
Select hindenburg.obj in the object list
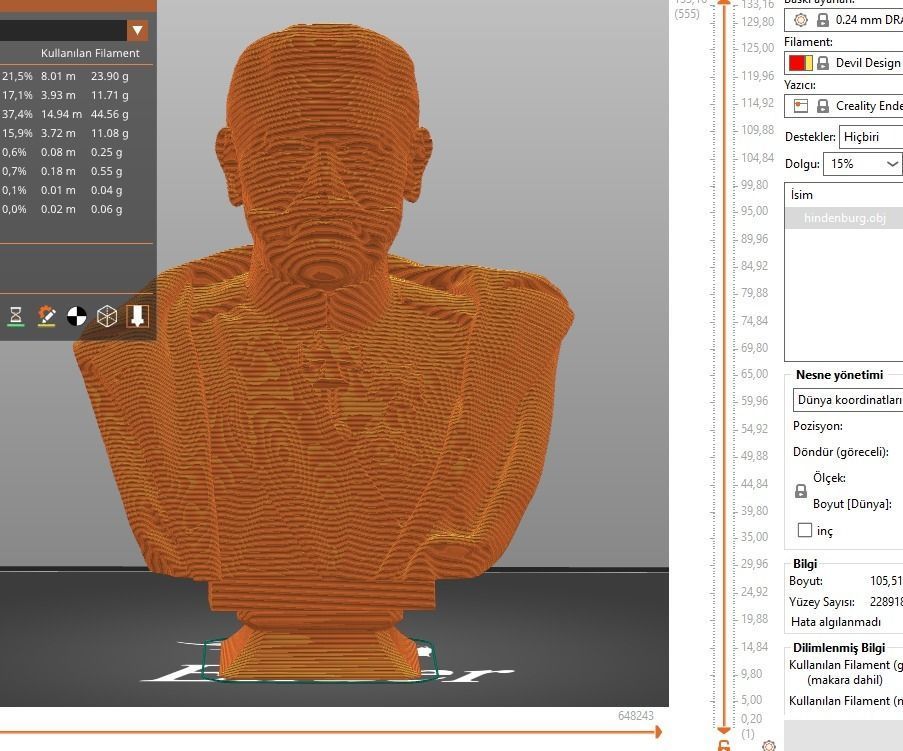tap(844, 218)
